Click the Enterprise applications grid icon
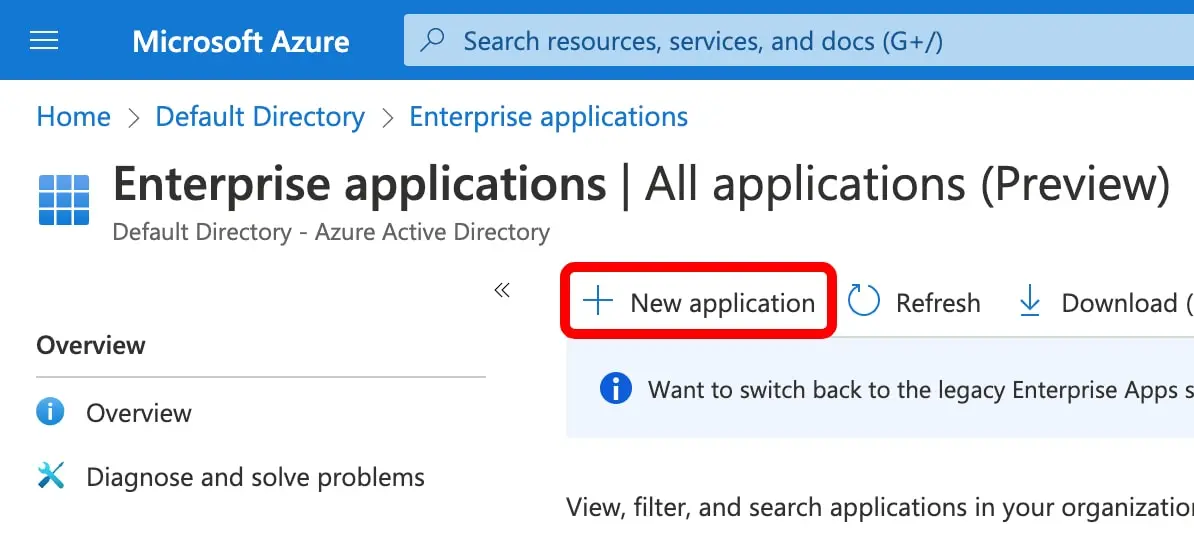Screen dimensions: 1194x534 64,200
